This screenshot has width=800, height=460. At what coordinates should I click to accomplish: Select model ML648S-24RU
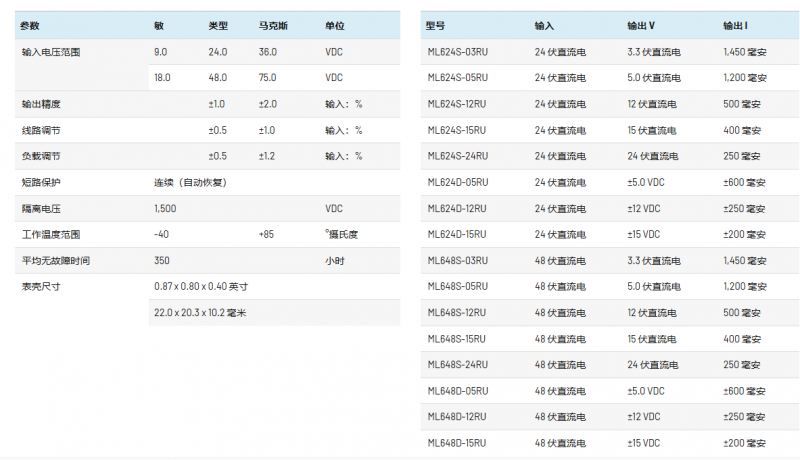point(457,365)
